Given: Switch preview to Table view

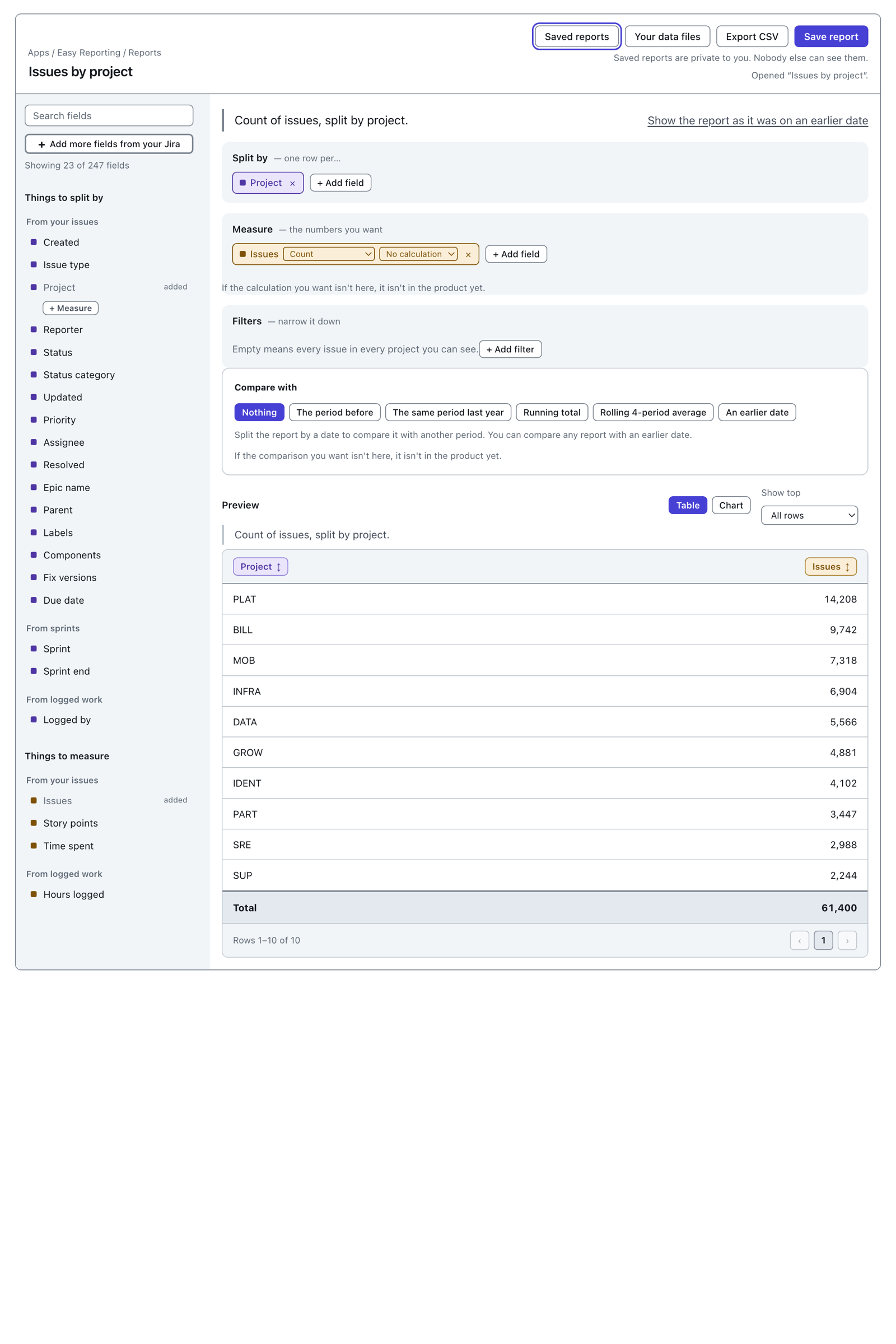Looking at the screenshot, I should 688,505.
